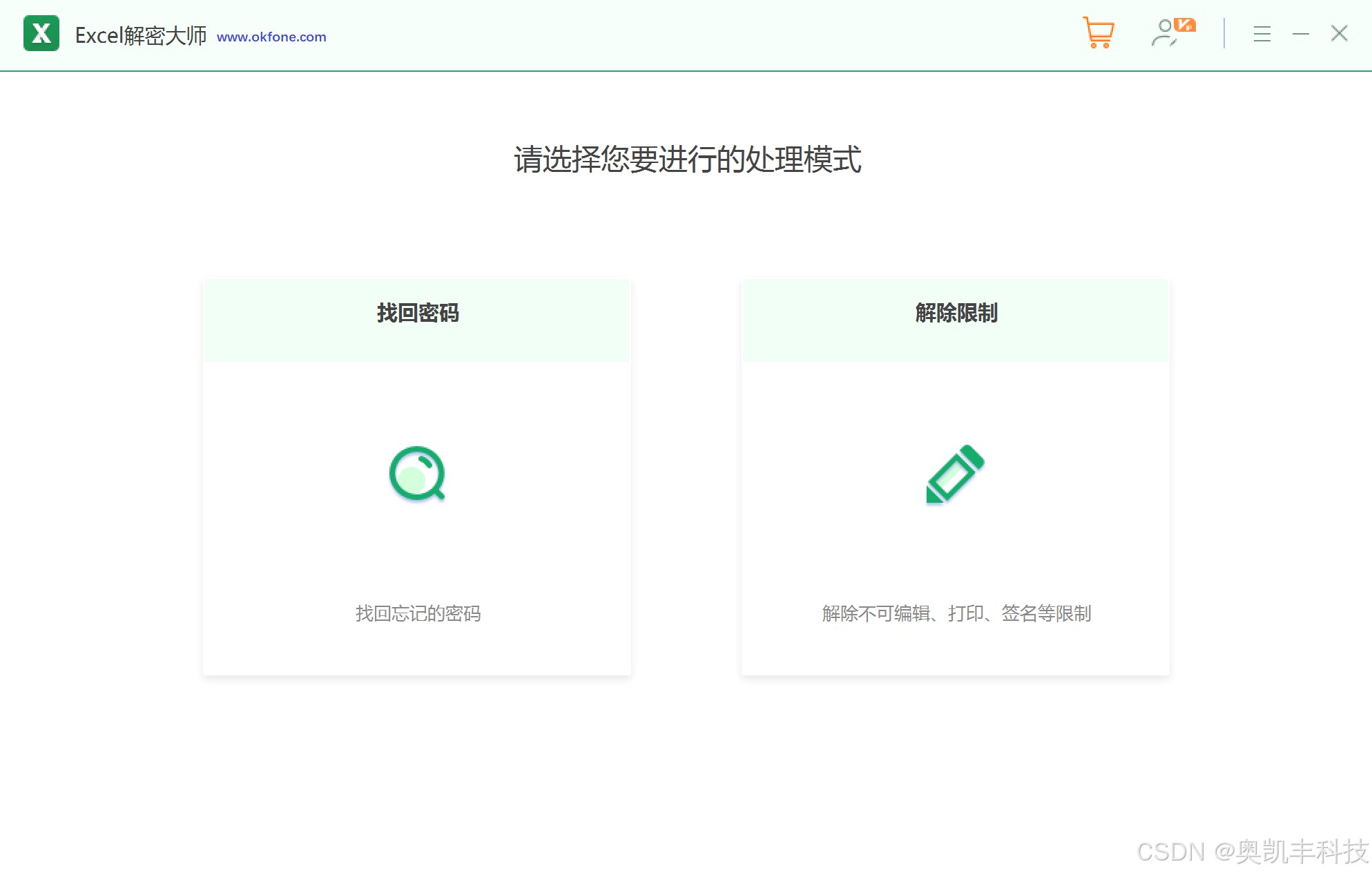Click the green pencil remove restrictions icon
Screen dimensions: 1372x875
click(955, 474)
